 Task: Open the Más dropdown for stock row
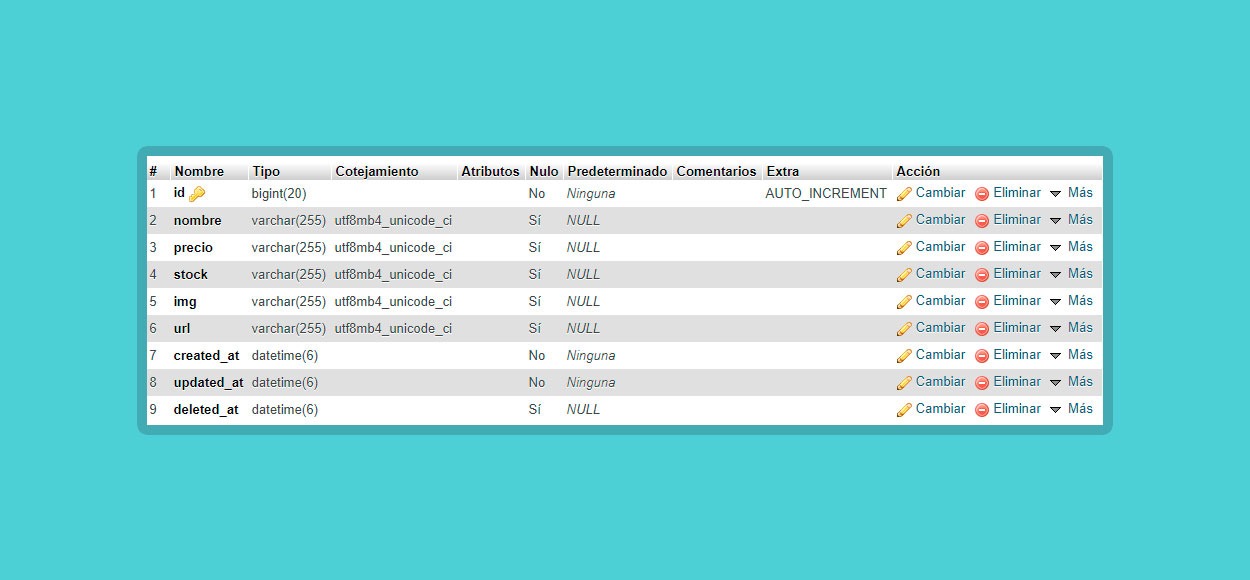pos(1071,274)
